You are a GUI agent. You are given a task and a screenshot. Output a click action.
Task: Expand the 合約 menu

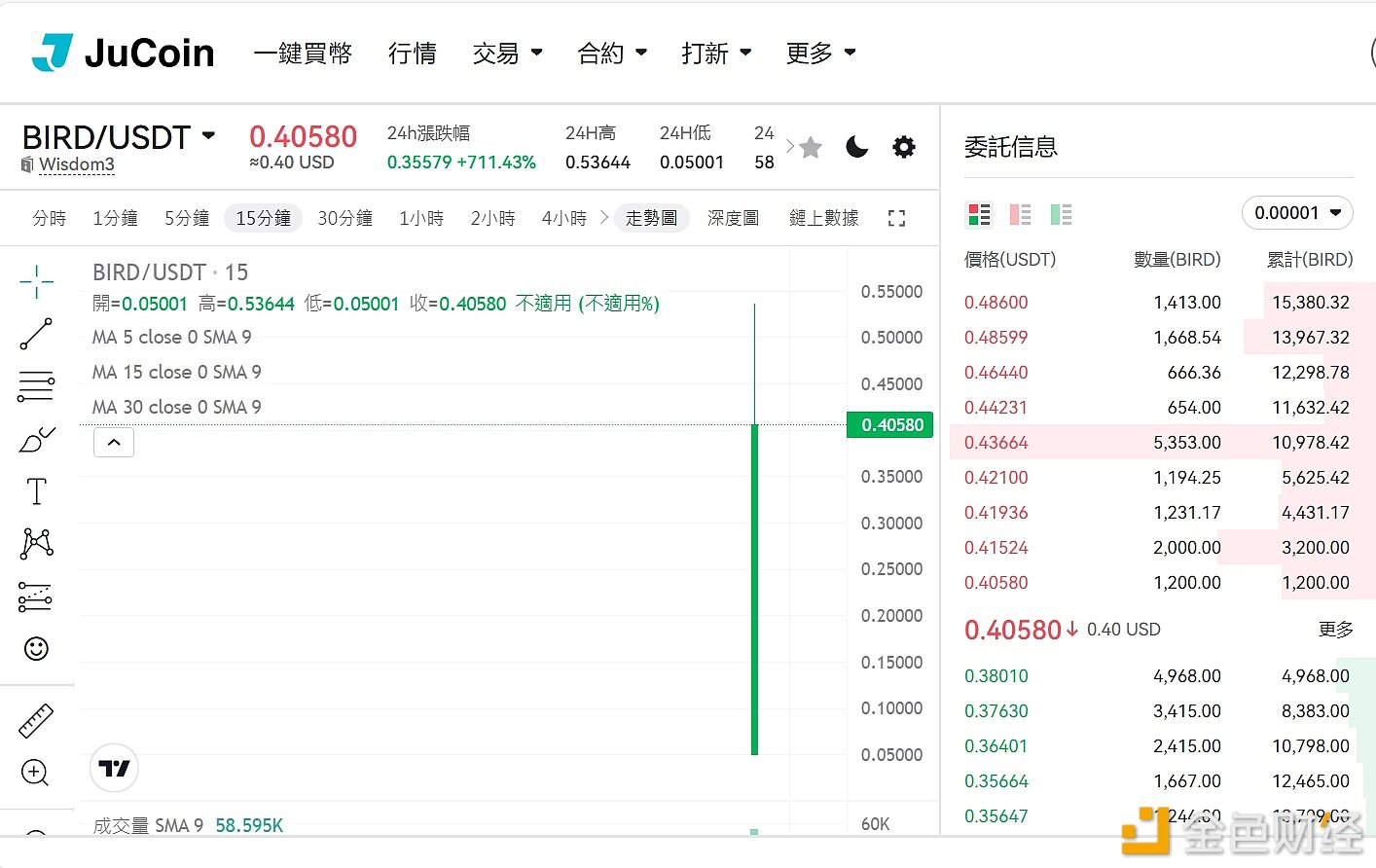(x=612, y=54)
